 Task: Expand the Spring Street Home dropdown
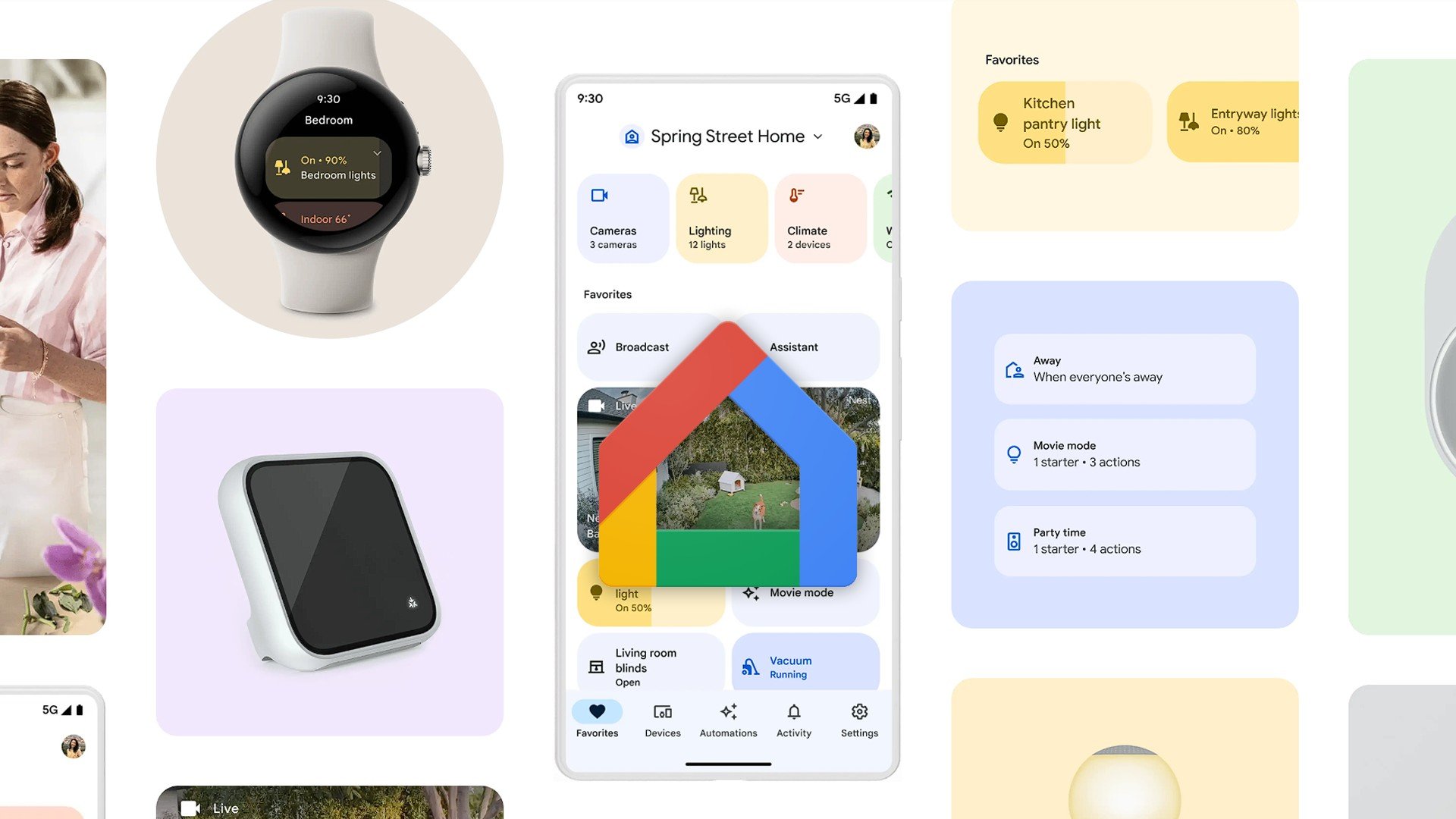[x=820, y=135]
